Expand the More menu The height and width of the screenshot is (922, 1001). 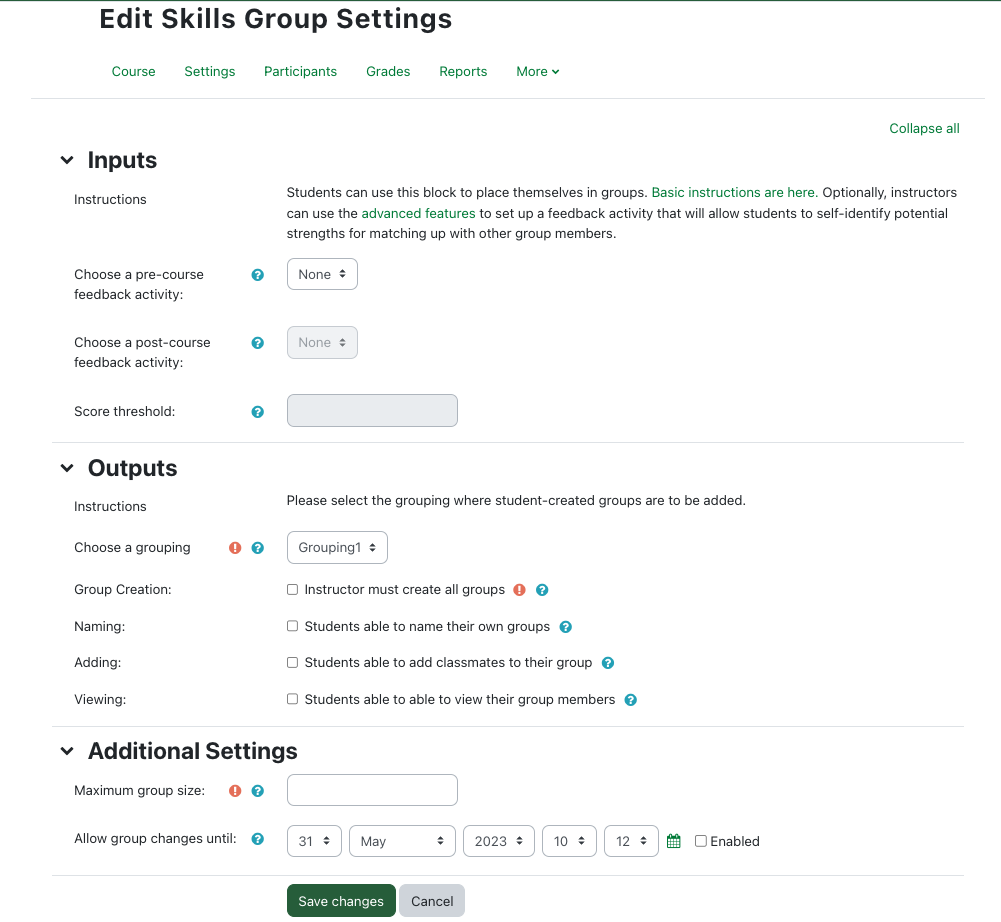537,72
